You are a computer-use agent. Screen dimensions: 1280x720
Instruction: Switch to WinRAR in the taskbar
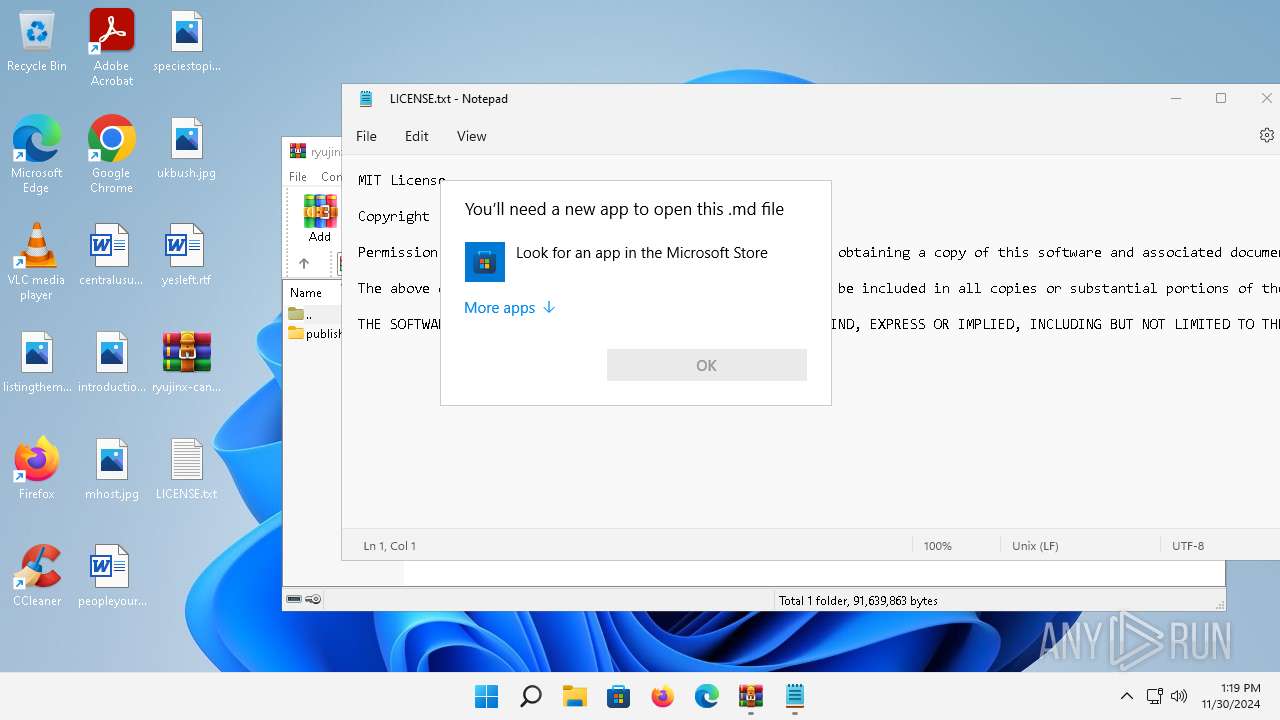pyautogui.click(x=751, y=696)
